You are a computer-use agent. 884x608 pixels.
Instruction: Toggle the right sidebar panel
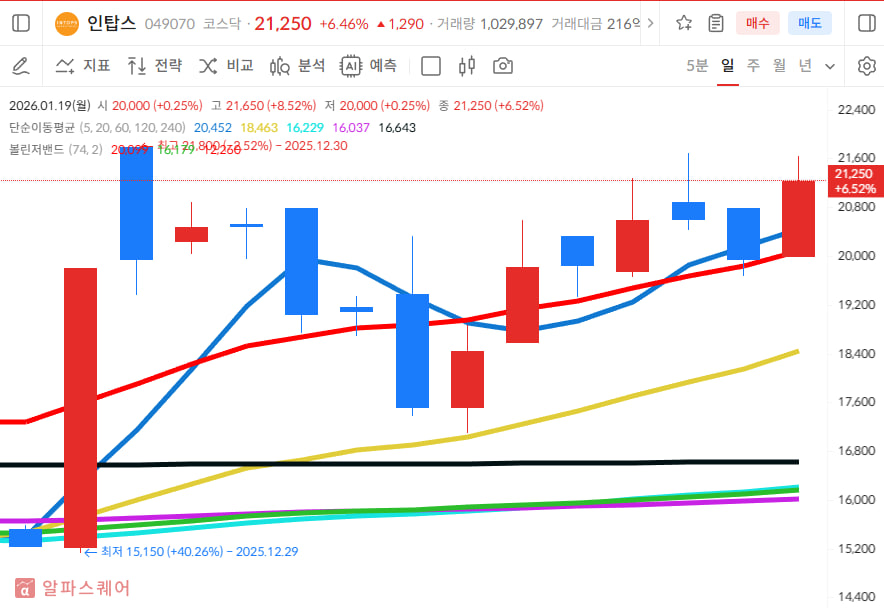pyautogui.click(x=866, y=23)
